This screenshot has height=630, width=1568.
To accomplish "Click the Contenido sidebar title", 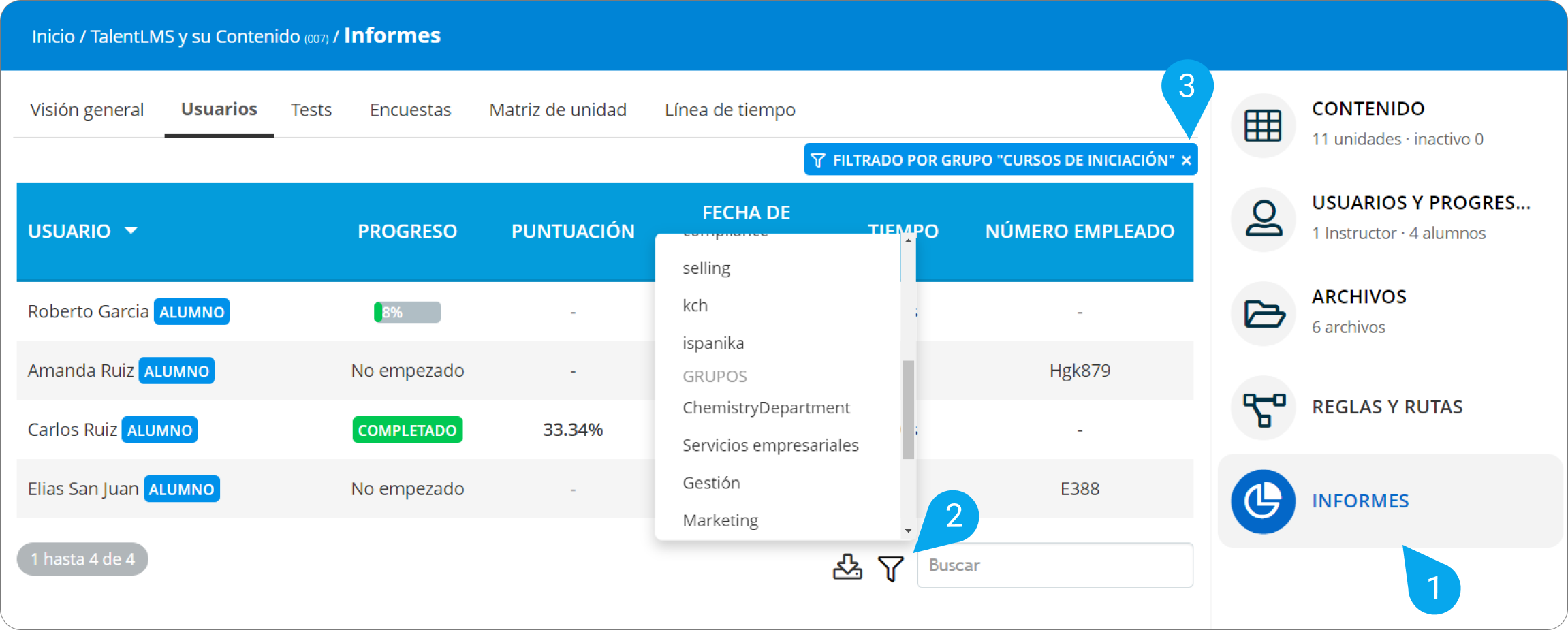I will pyautogui.click(x=1368, y=109).
